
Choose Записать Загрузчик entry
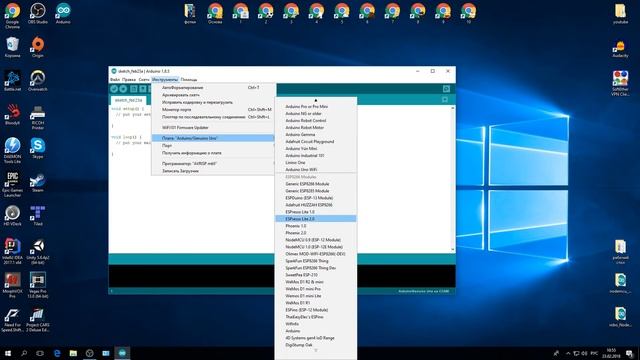(213, 171)
